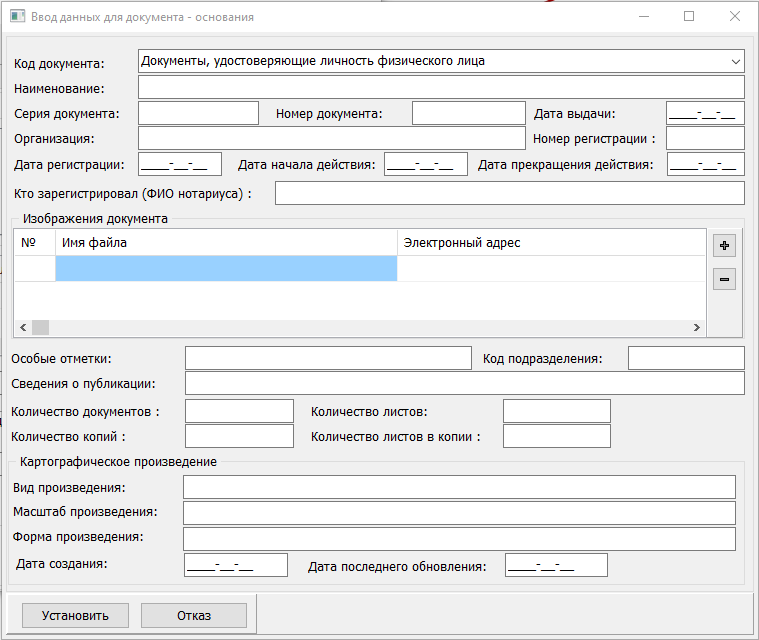Viewport: 759px width, 640px height.
Task: Click the Организация text field
Action: pos(331,138)
